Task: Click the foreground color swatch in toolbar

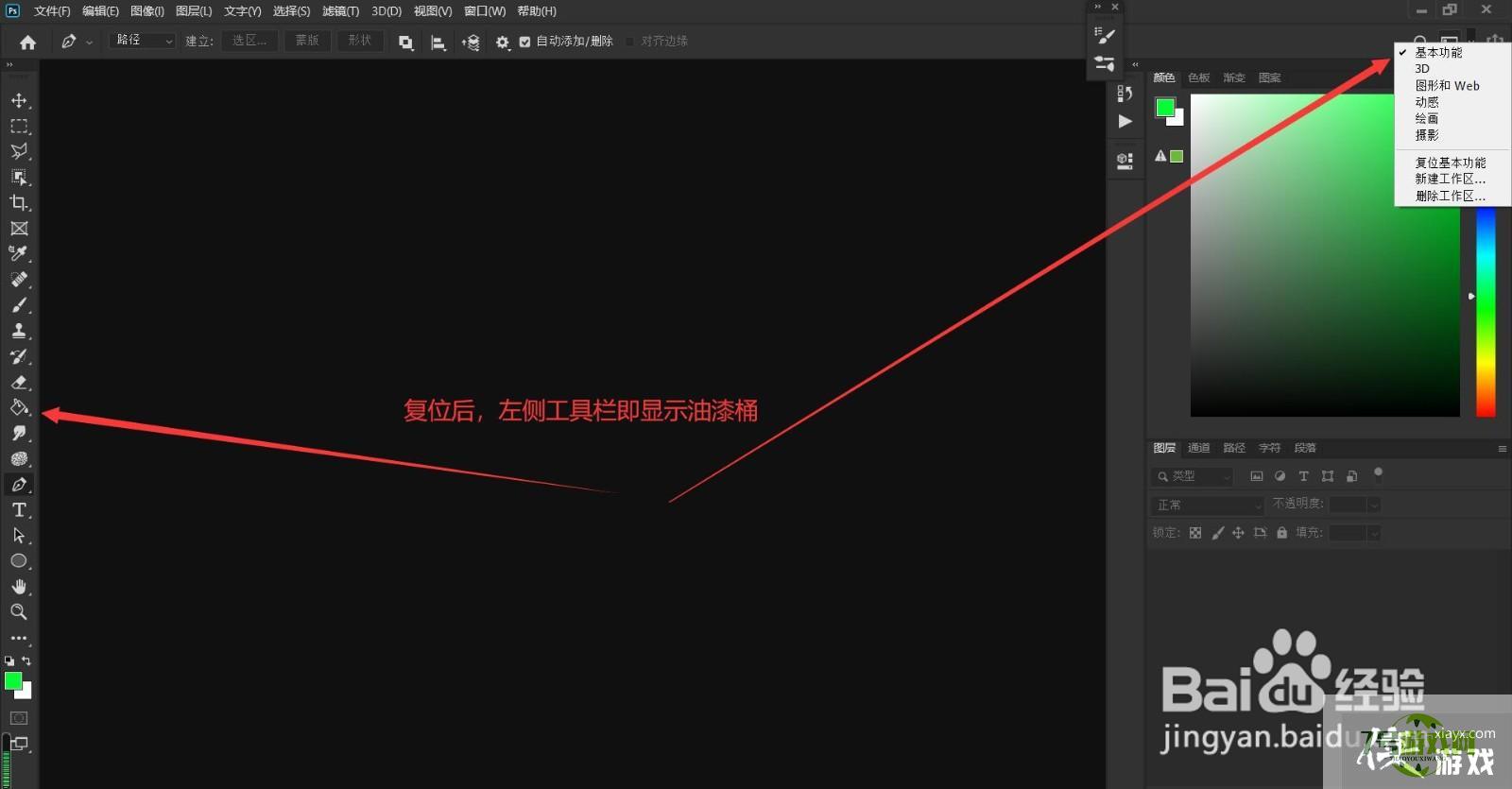Action: tap(13, 680)
